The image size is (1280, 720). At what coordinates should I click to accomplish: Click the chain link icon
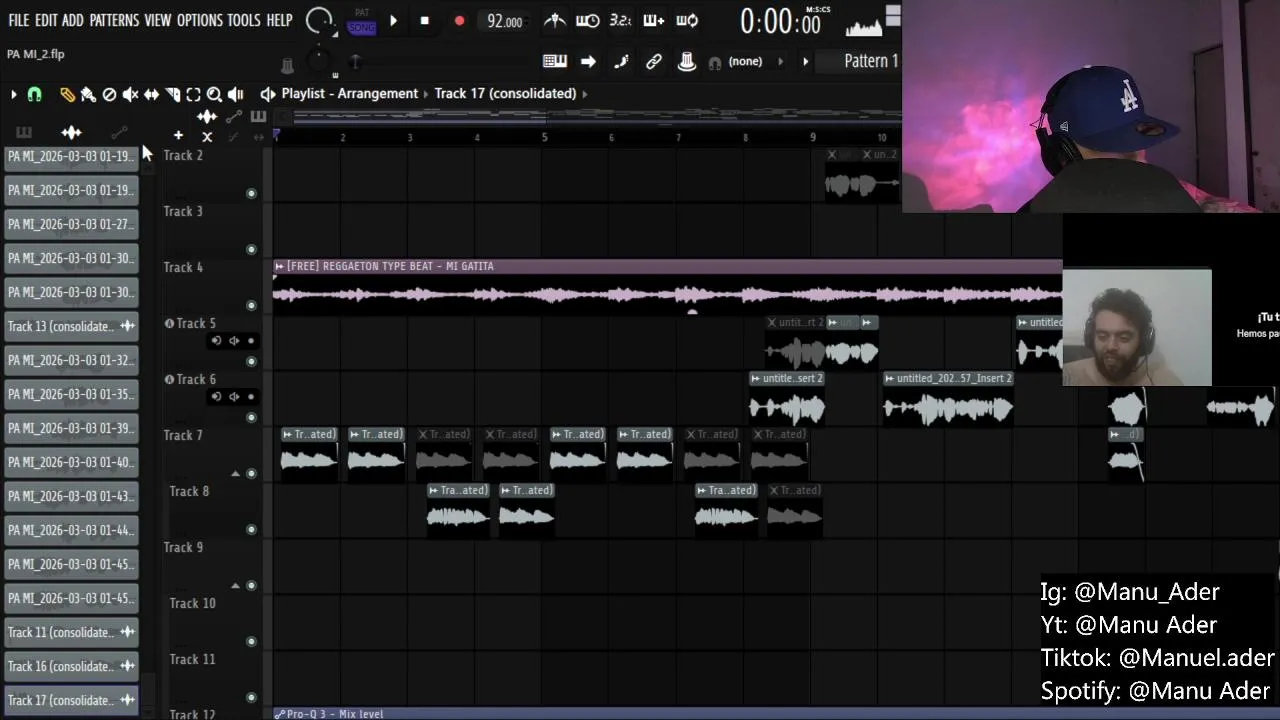pyautogui.click(x=654, y=62)
